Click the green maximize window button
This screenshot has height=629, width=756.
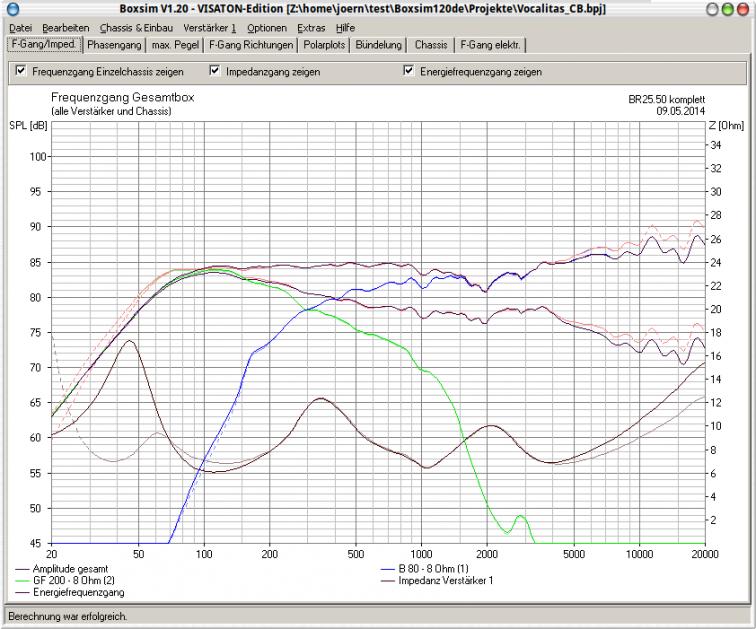[728, 9]
